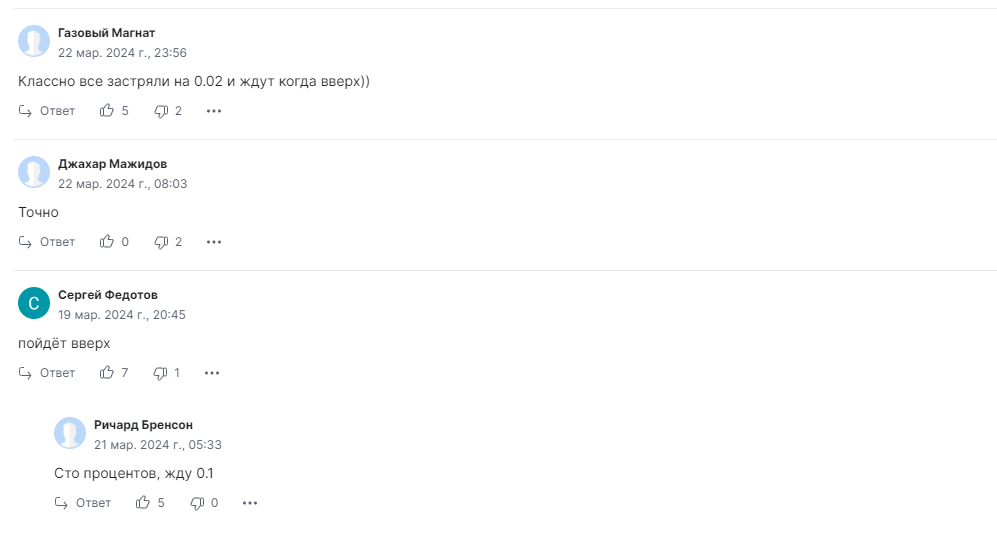This screenshot has height=540, width=997.
Task: Like Ричард Бренсон's reply
Action: (x=143, y=503)
